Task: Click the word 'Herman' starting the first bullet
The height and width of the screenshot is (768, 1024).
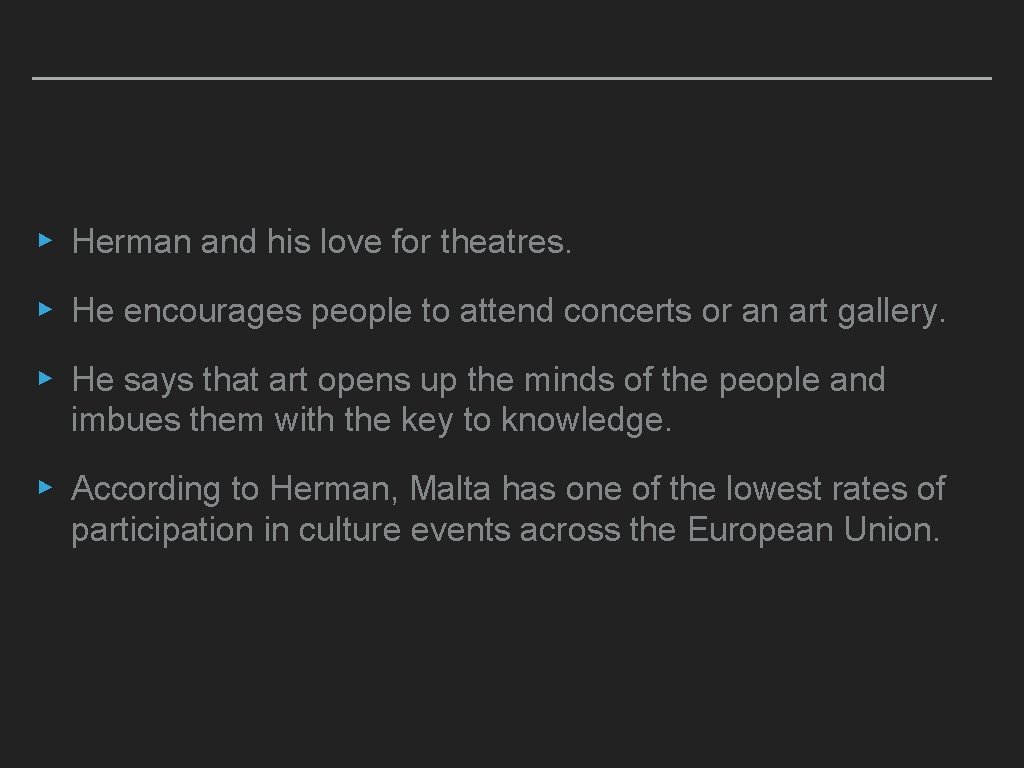Action: click(132, 242)
